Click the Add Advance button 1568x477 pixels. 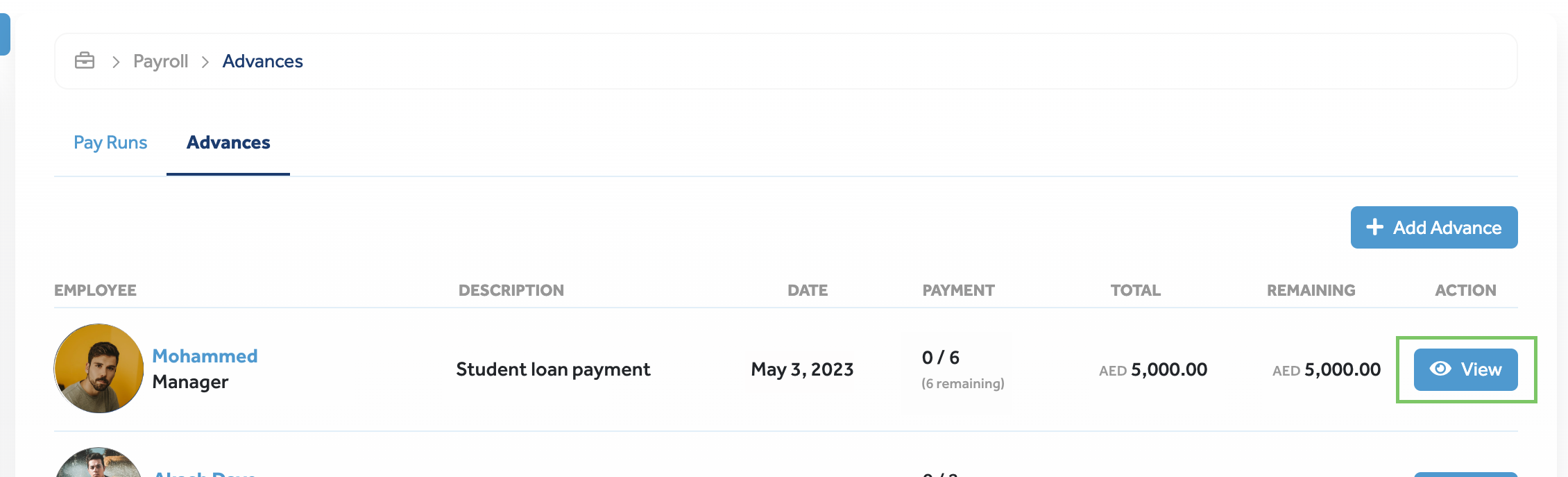[x=1433, y=228]
